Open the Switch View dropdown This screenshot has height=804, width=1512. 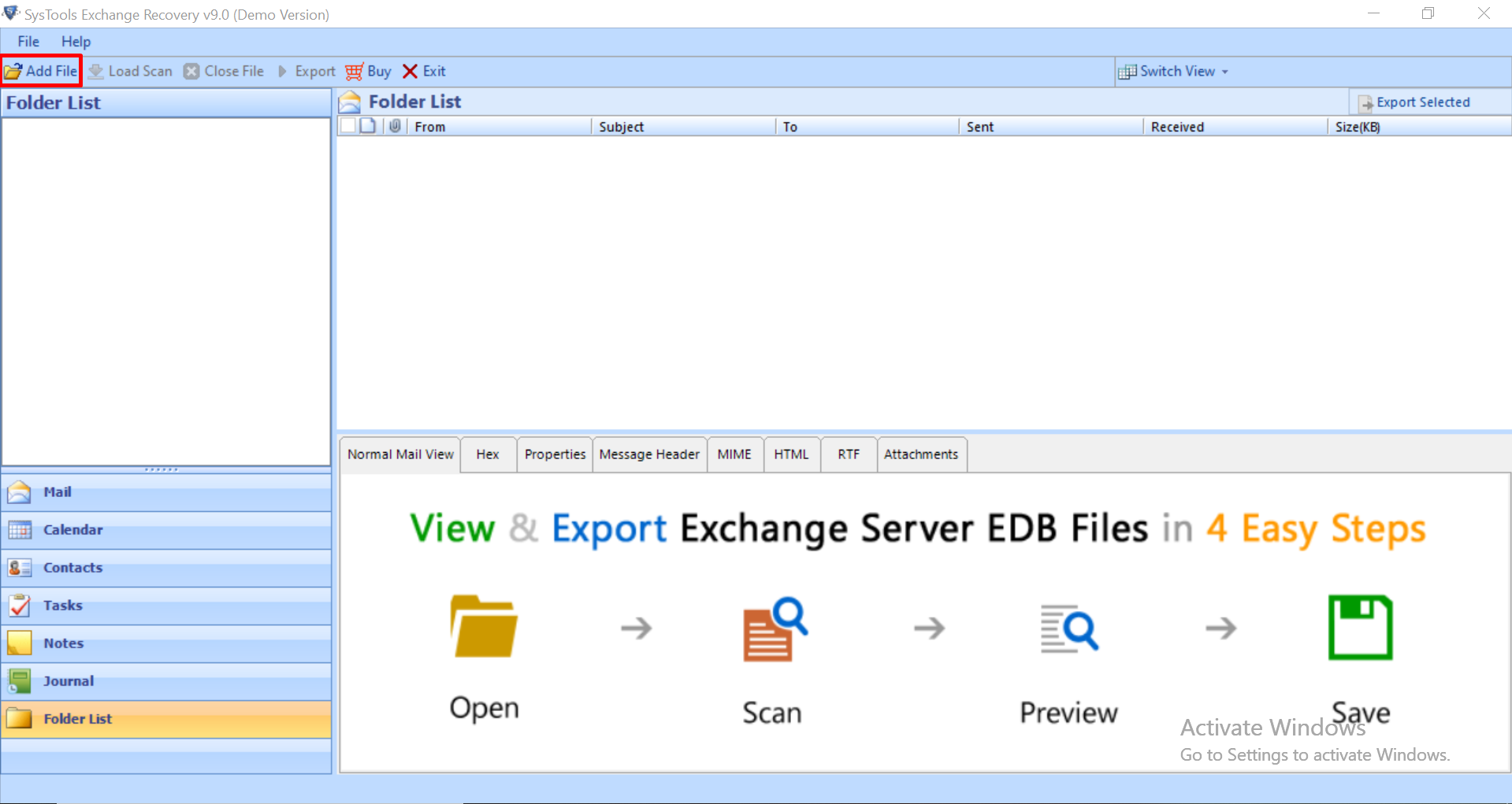pyautogui.click(x=1174, y=71)
